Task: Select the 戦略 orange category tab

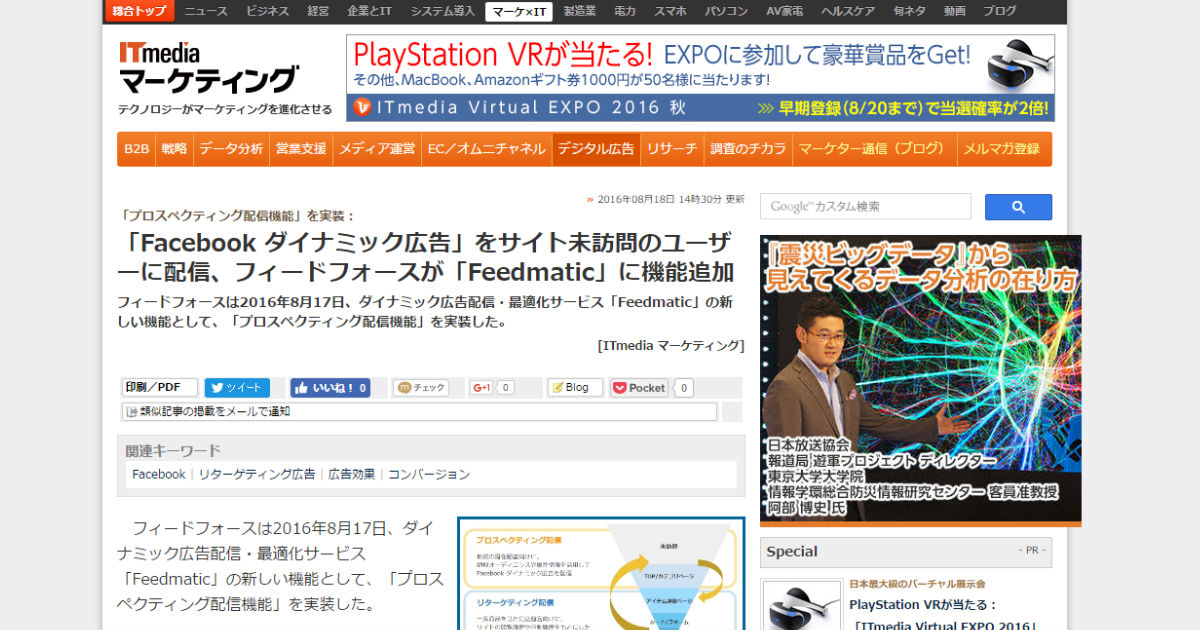Action: pos(174,149)
